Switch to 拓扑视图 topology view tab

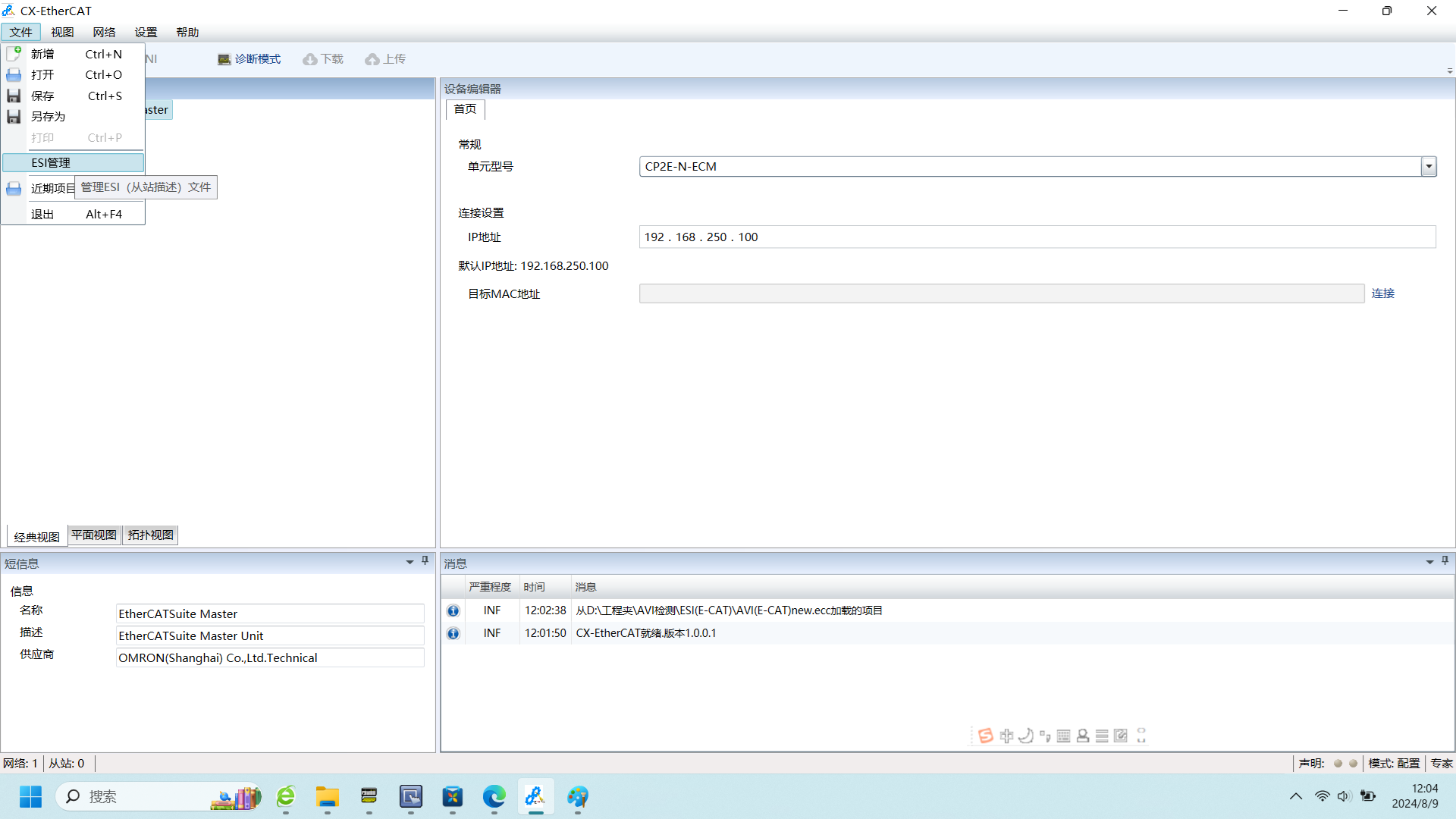point(150,535)
